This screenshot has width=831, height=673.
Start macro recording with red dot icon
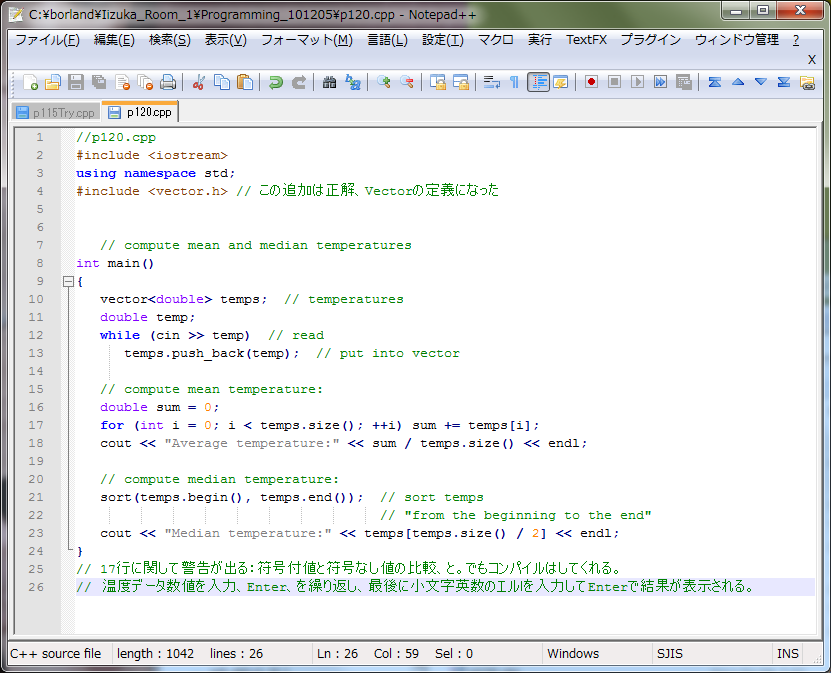click(591, 82)
